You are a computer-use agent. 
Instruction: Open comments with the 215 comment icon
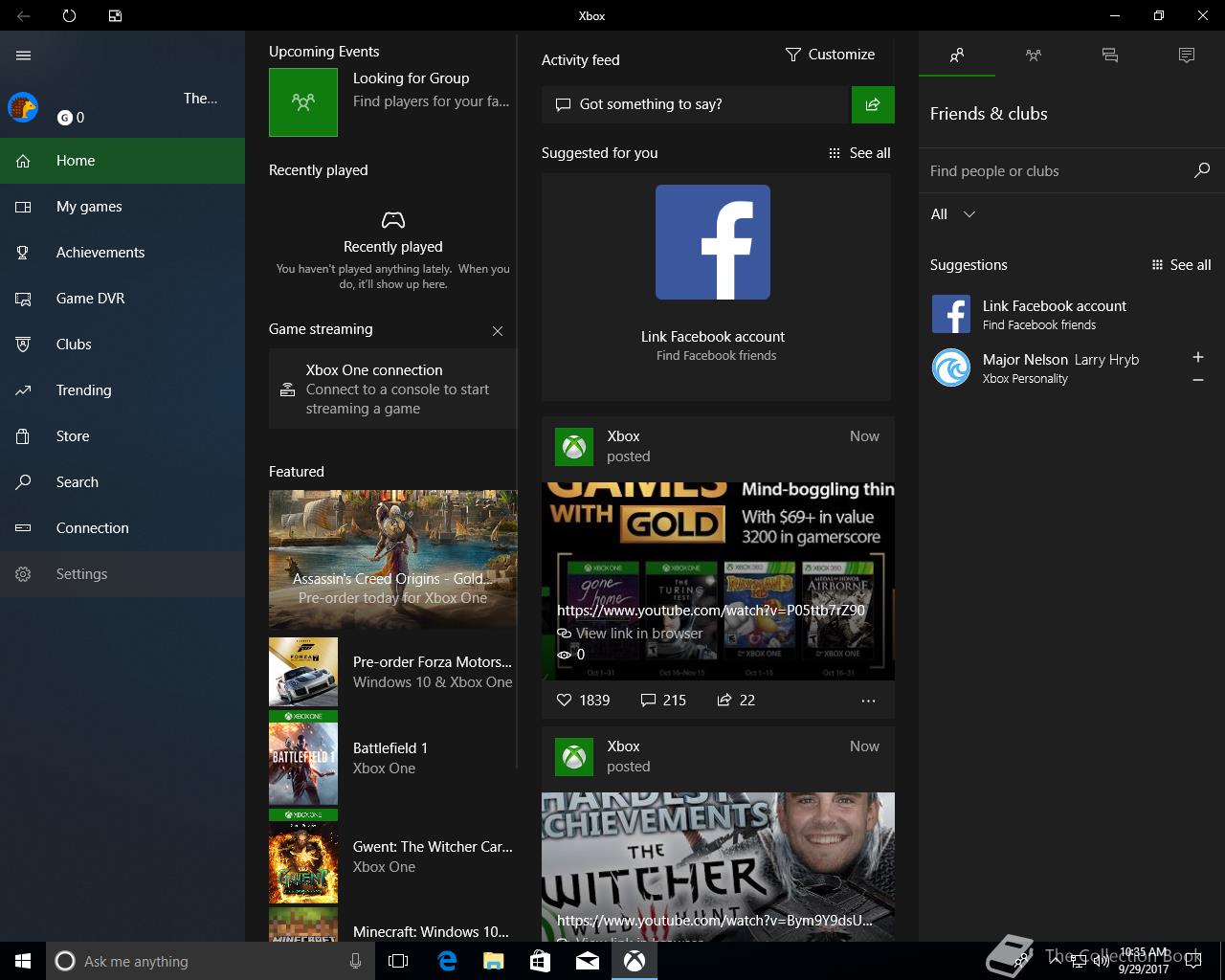663,701
